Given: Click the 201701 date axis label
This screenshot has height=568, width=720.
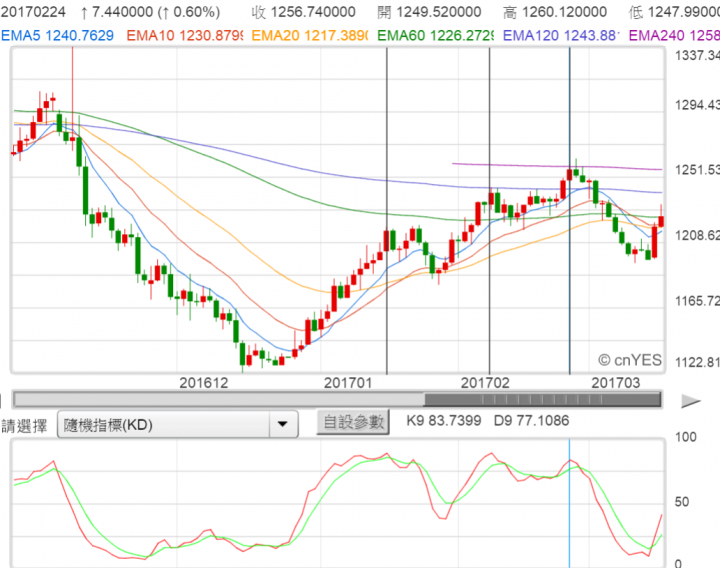Looking at the screenshot, I should pyautogui.click(x=348, y=382).
